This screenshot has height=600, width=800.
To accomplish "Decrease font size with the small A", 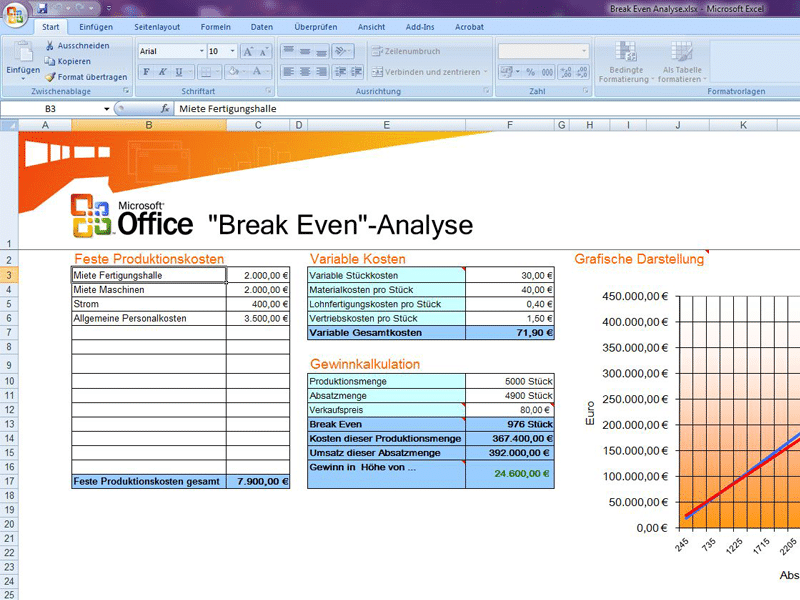I will (264, 52).
